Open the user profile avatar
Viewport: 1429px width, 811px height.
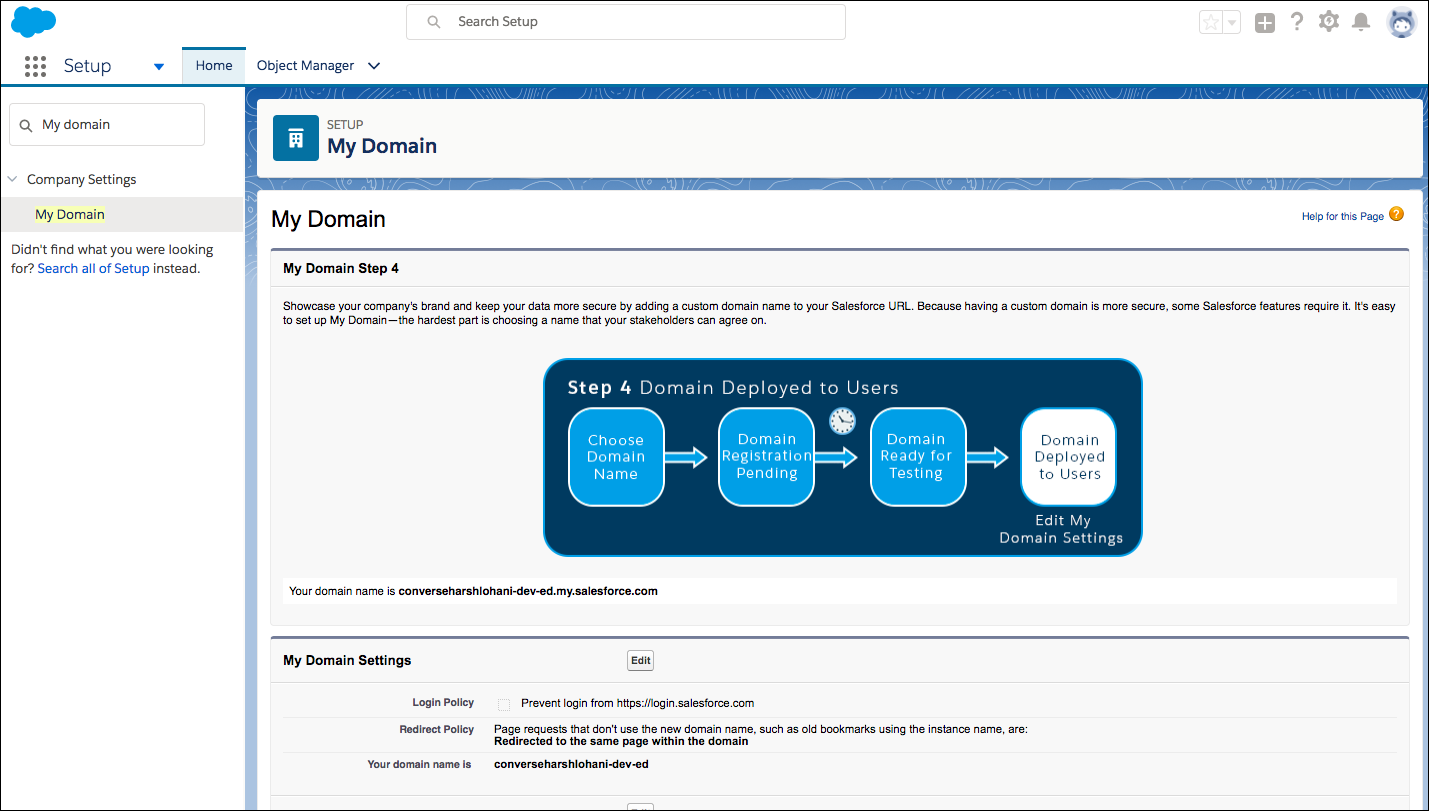pyautogui.click(x=1402, y=22)
